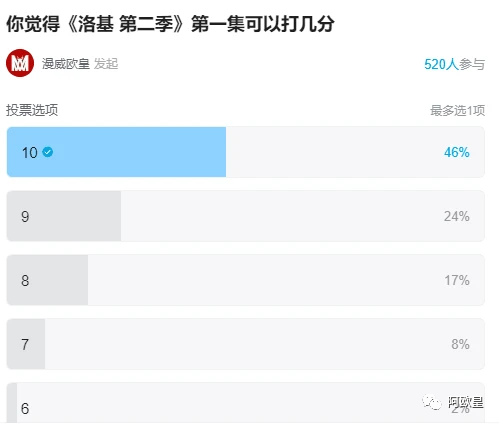Viewport: 499px width, 424px height.
Task: Select poll option 8
Action: click(x=246, y=280)
